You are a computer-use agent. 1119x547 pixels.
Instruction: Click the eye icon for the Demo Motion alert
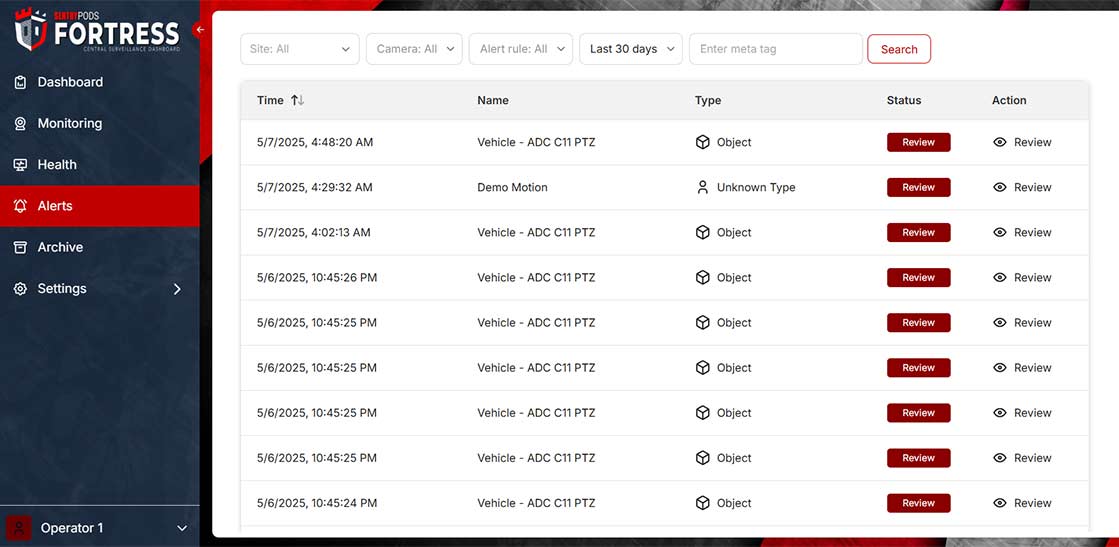[1000, 187]
